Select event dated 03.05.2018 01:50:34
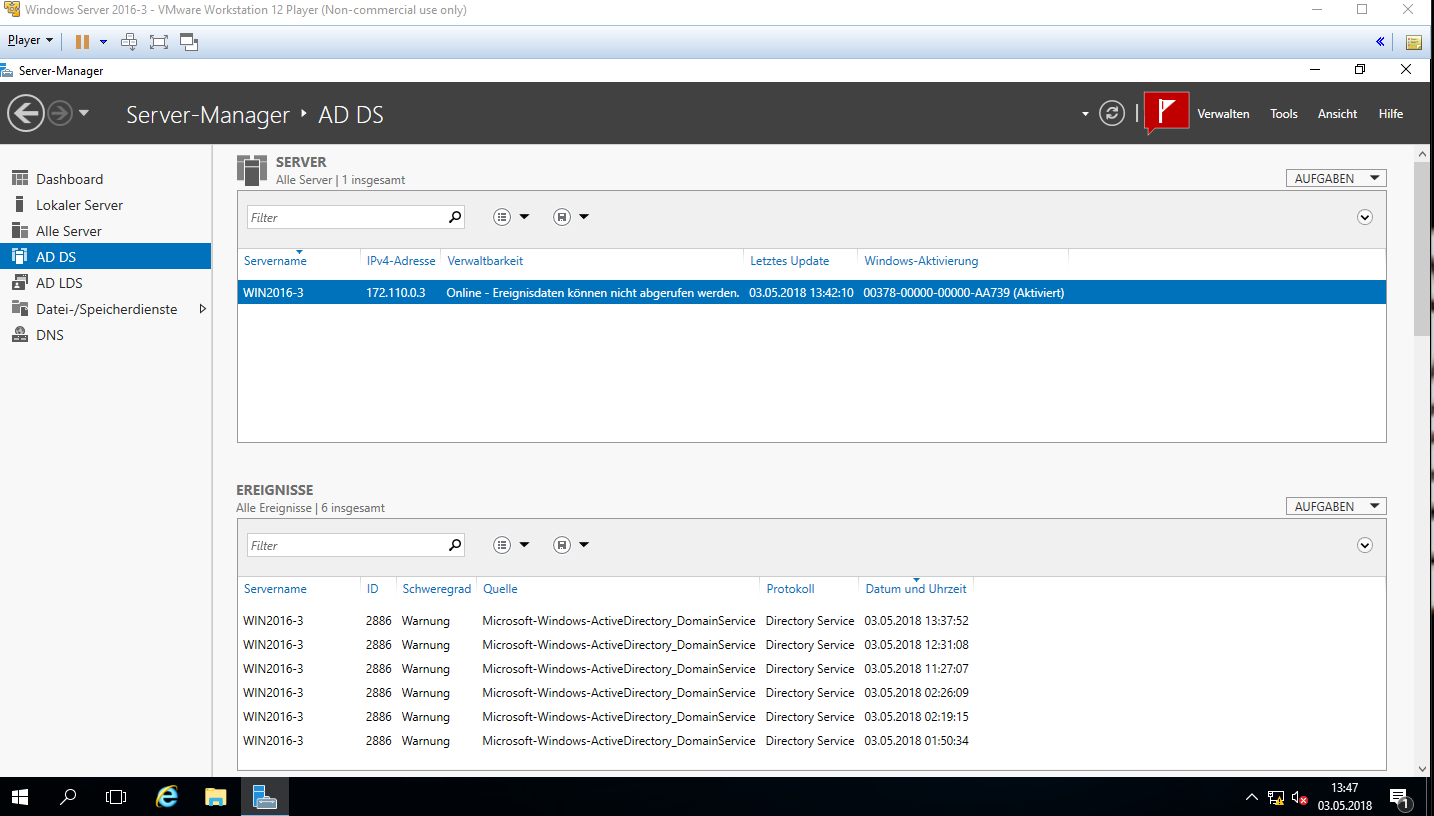This screenshot has height=816, width=1434. point(811,741)
